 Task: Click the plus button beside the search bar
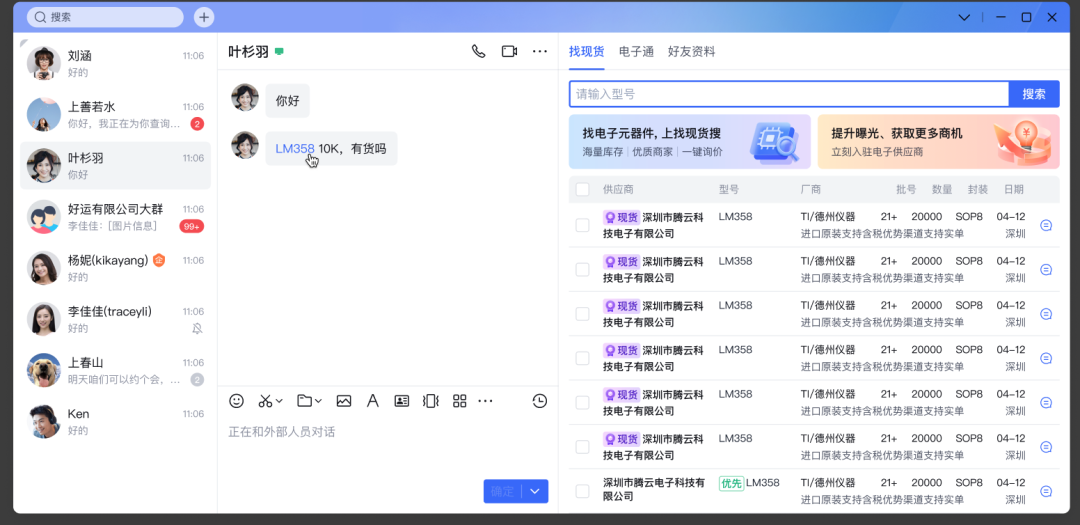[x=204, y=17]
